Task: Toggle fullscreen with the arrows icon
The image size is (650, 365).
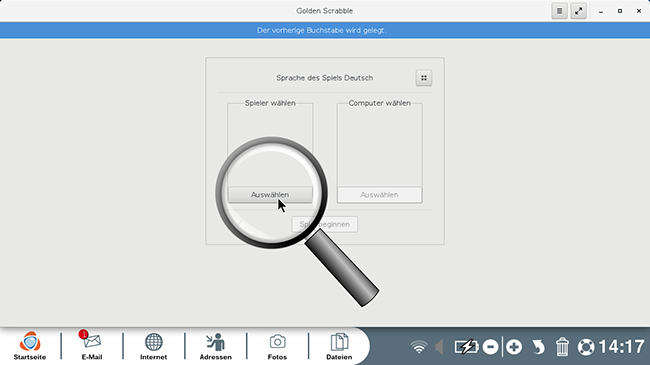Action: tap(578, 11)
